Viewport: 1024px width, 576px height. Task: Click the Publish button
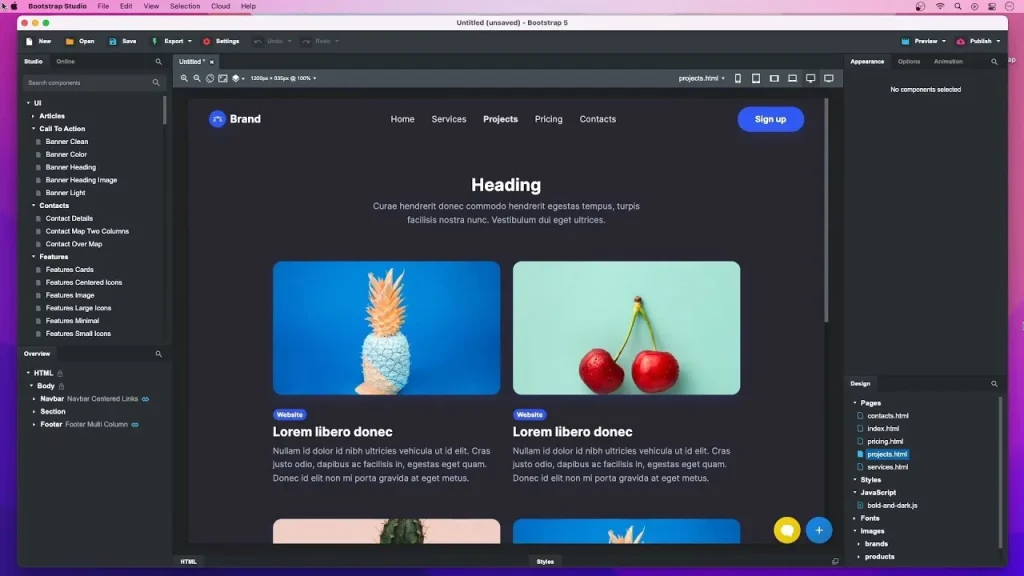[x=974, y=41]
